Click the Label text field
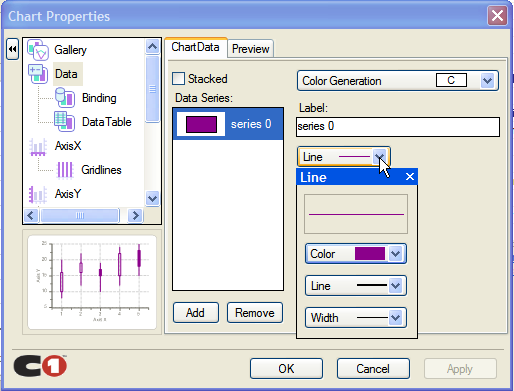 coord(398,127)
